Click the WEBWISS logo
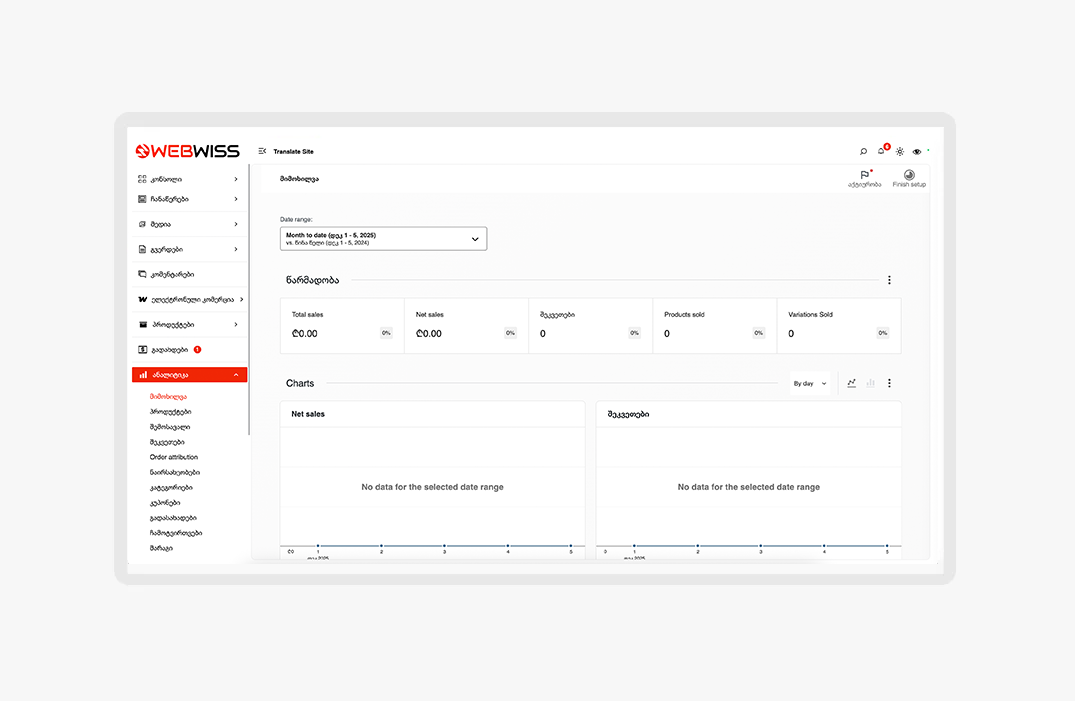The height and width of the screenshot is (701, 1075). coord(188,151)
